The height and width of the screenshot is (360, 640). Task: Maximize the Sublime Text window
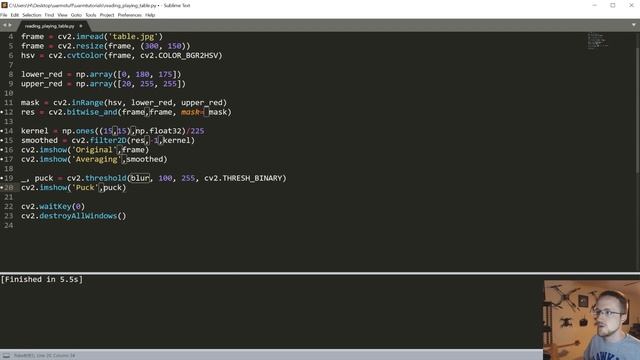pyautogui.click(x=613, y=5)
